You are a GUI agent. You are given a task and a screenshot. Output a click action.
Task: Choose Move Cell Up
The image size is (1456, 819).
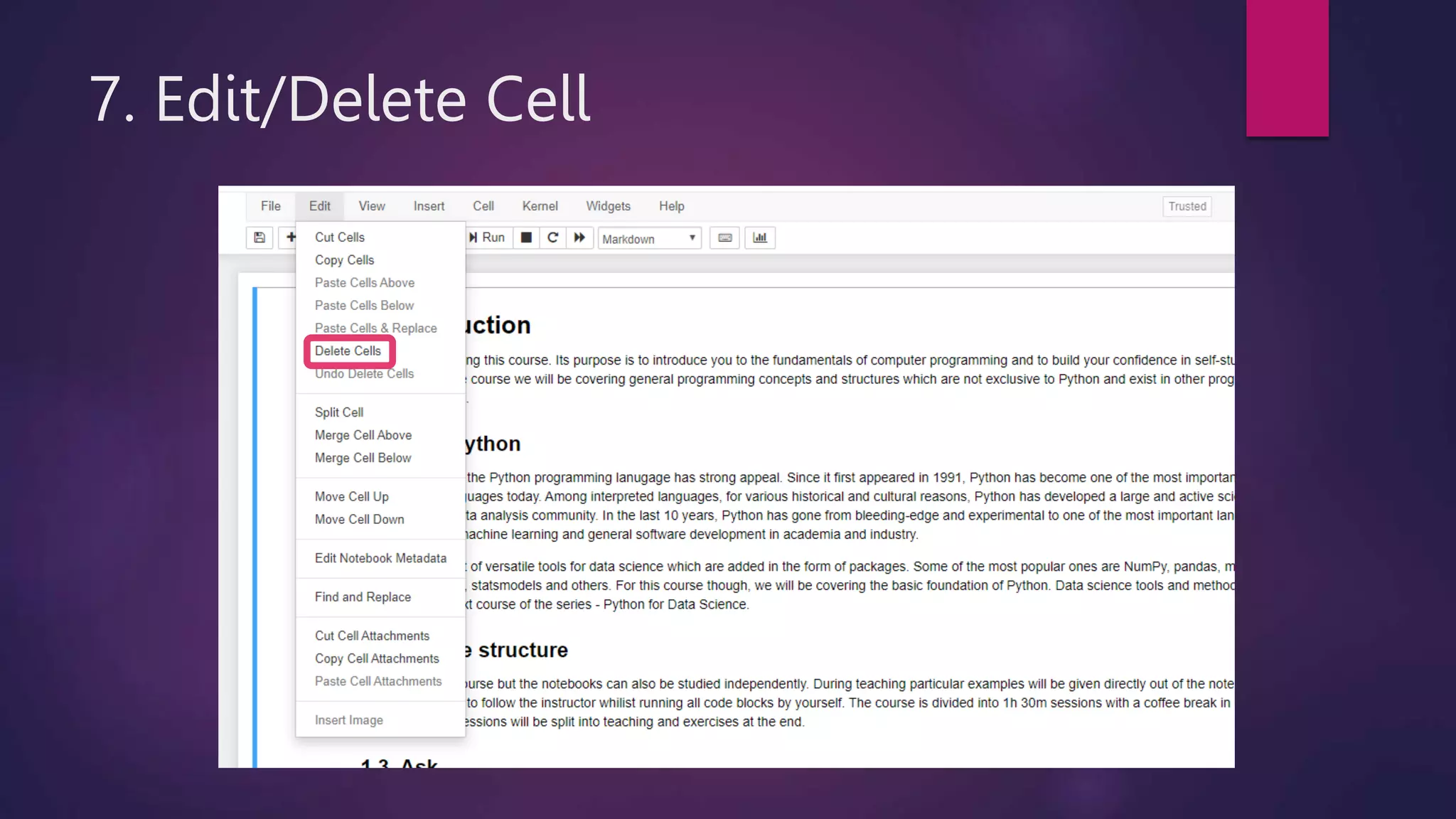pos(380,497)
